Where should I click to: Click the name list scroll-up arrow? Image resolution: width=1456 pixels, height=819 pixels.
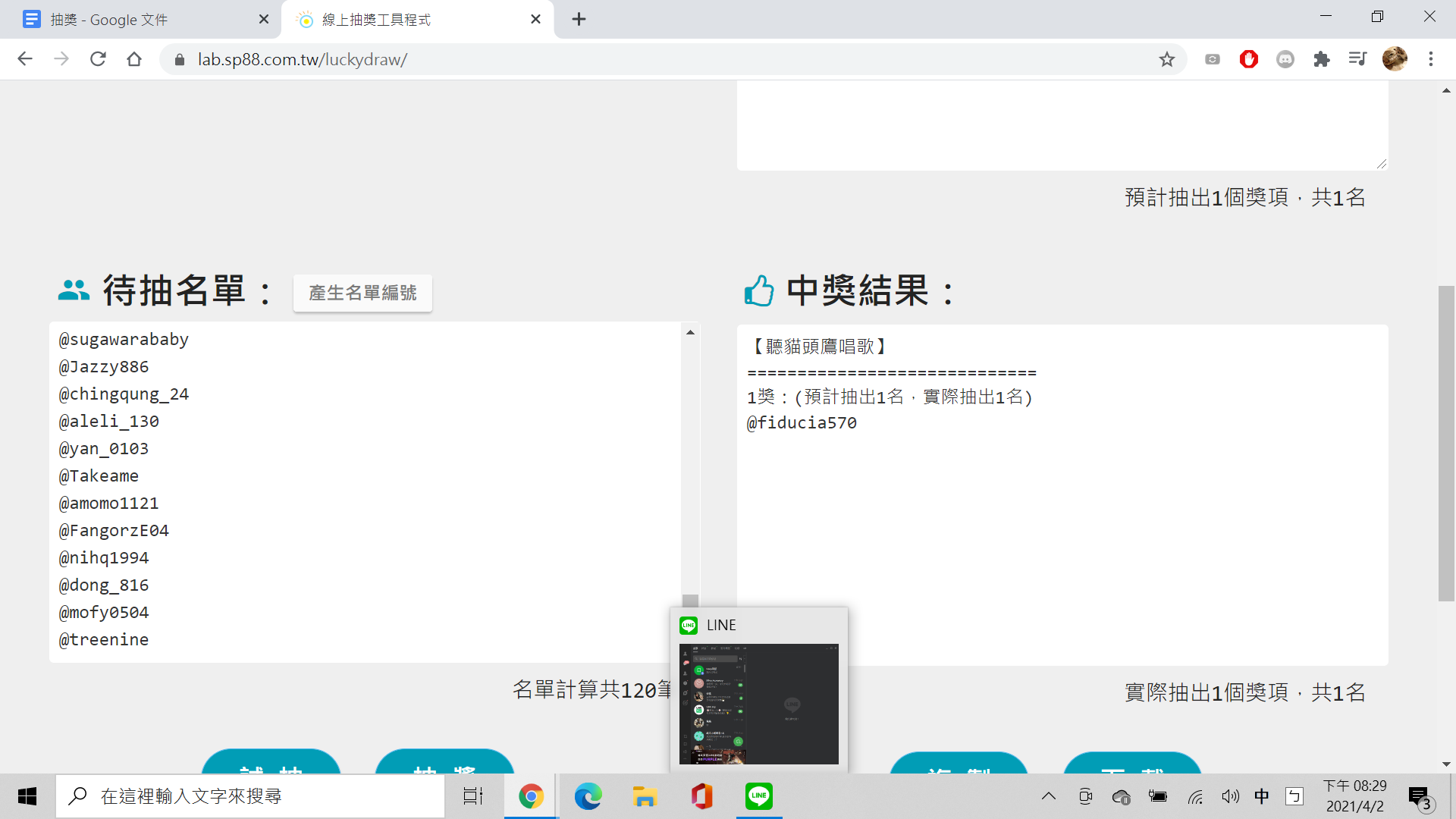pos(690,332)
